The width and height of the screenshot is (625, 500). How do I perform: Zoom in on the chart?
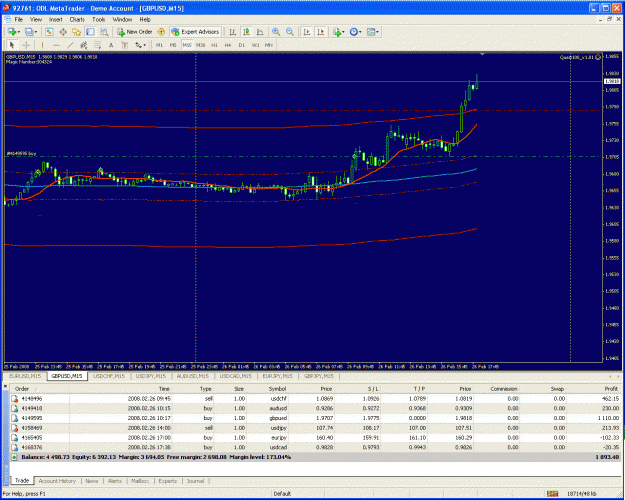[x=276, y=32]
